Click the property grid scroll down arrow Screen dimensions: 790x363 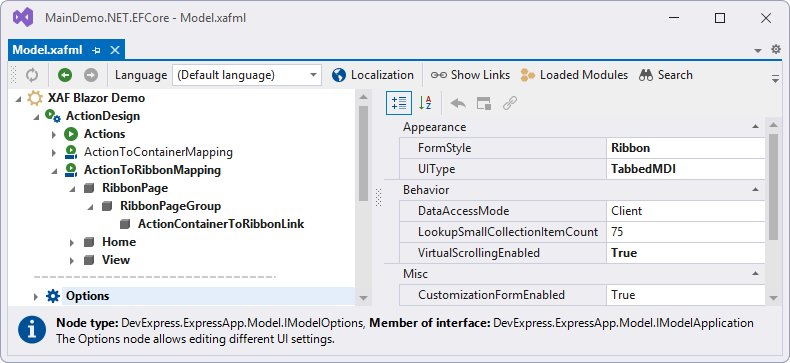[x=774, y=298]
